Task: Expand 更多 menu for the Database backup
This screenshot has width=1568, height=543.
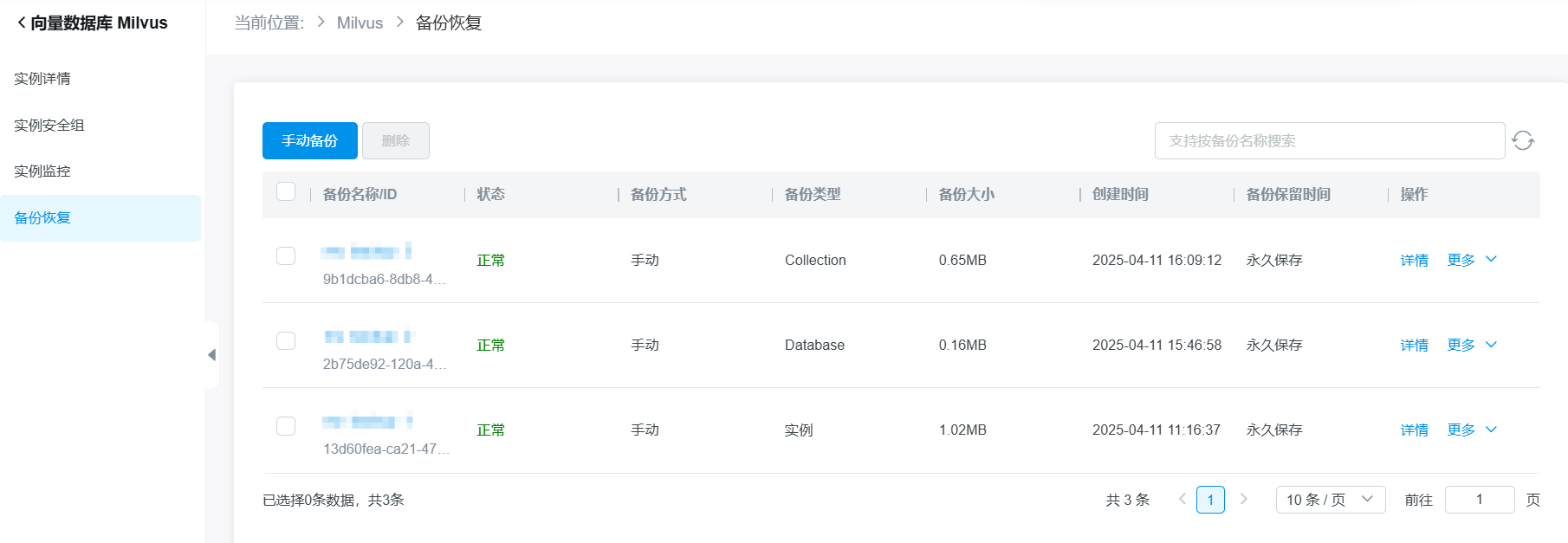Action: 1472,345
